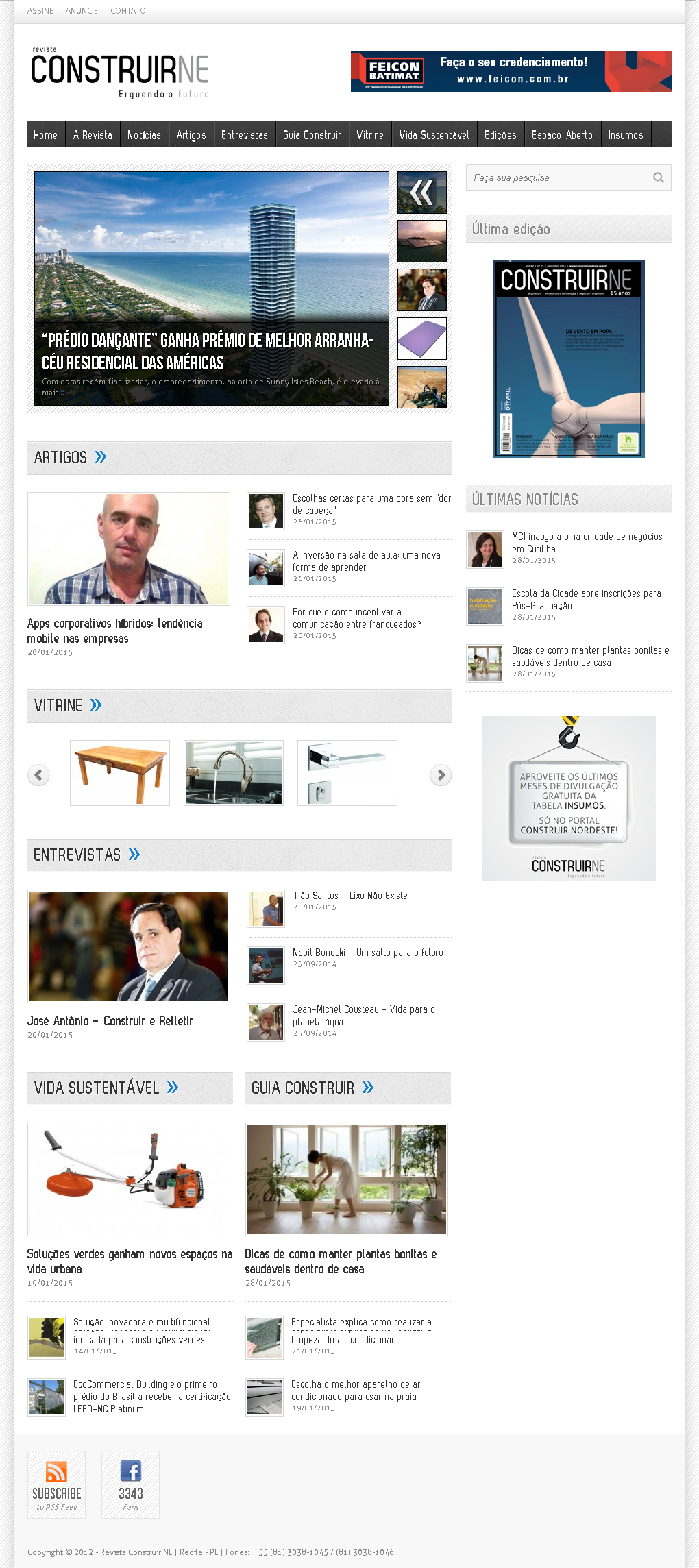Select the Insumos navigation tab
This screenshot has height=1568, width=699.
pyautogui.click(x=626, y=135)
